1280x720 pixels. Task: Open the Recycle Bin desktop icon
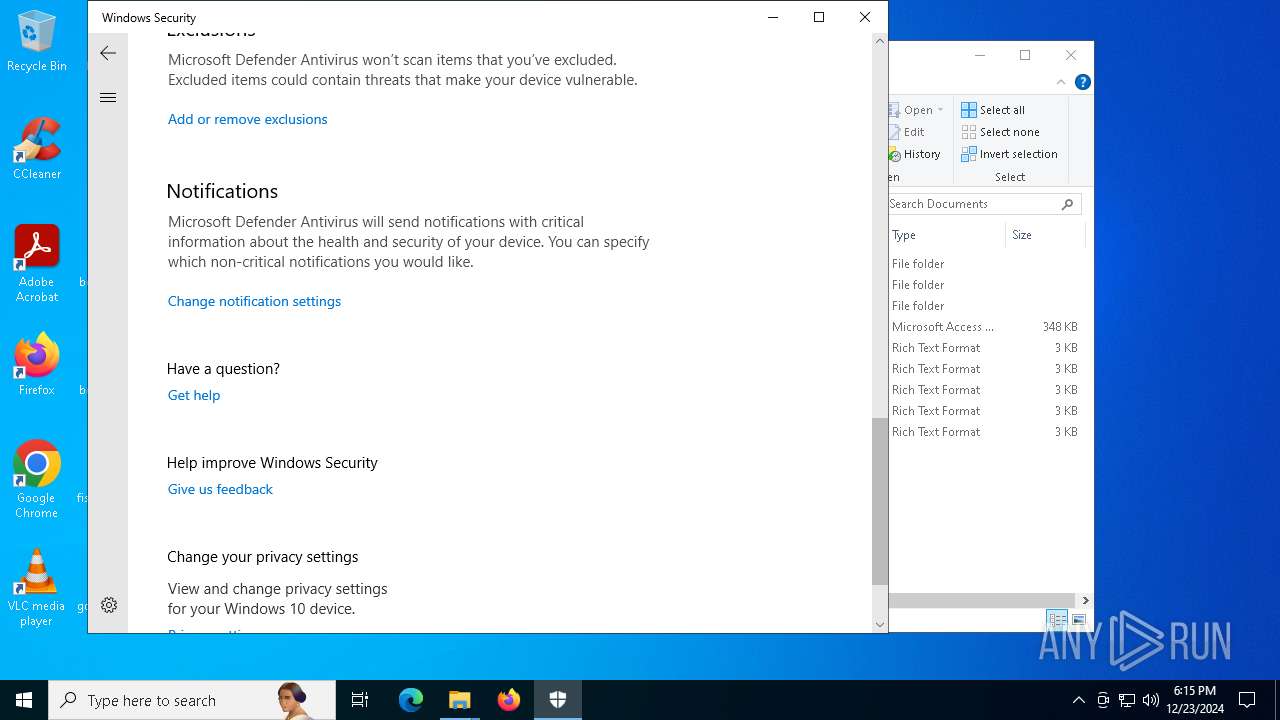coord(37,42)
